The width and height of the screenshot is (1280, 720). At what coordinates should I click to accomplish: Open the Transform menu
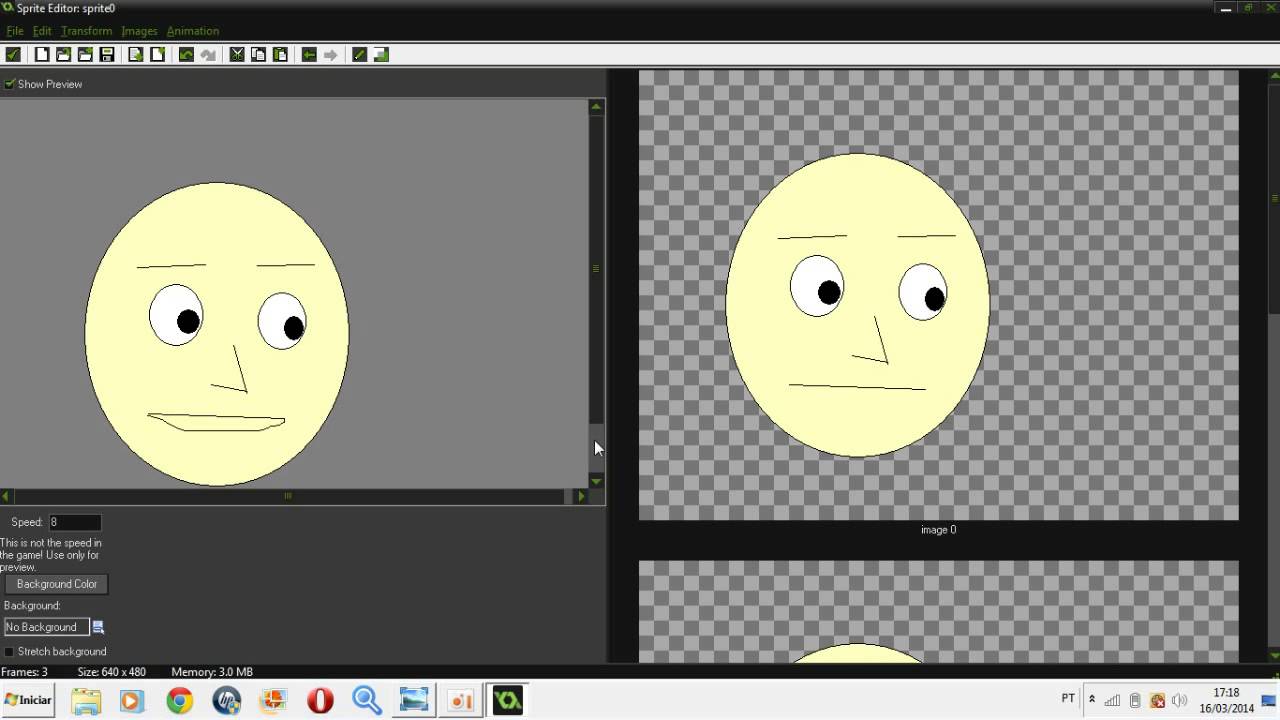click(x=87, y=31)
